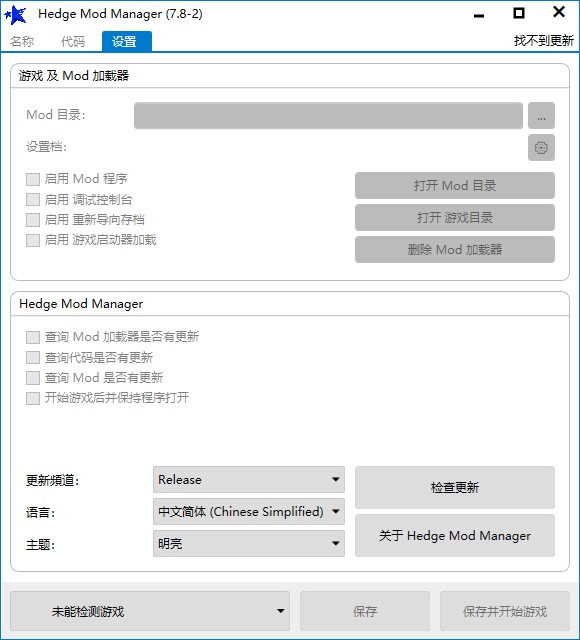Tick the 启用 游戏启动器加载 checkbox

[x=33, y=240]
